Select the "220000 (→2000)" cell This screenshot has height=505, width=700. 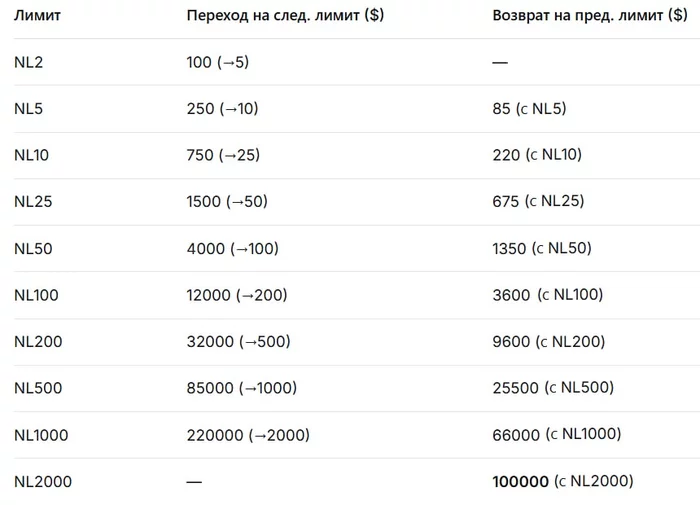[x=248, y=435]
